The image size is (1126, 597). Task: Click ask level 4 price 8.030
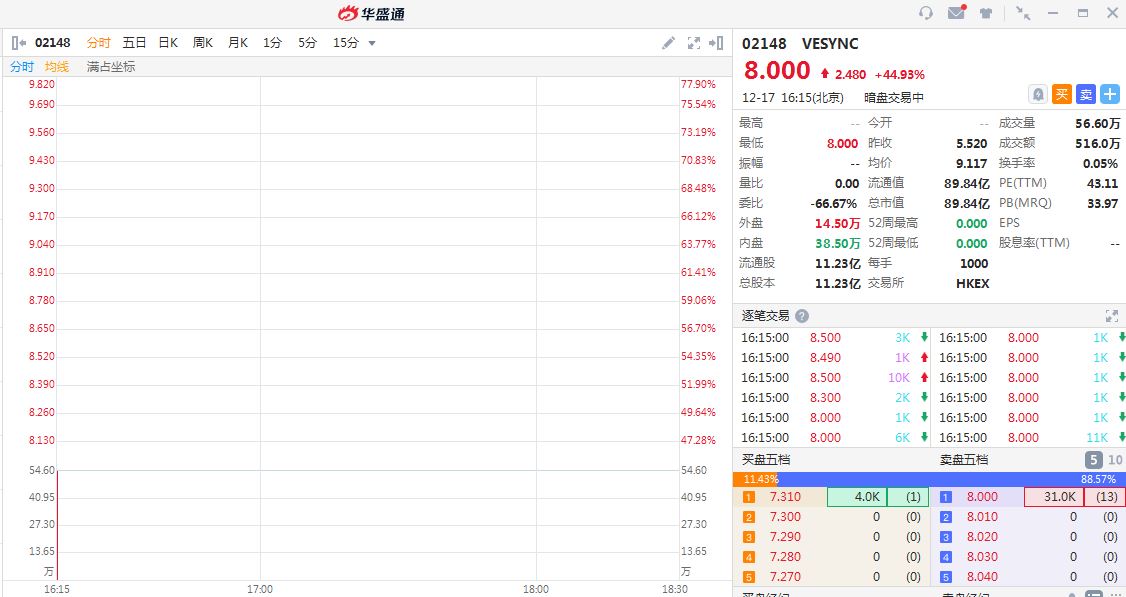click(x=982, y=557)
